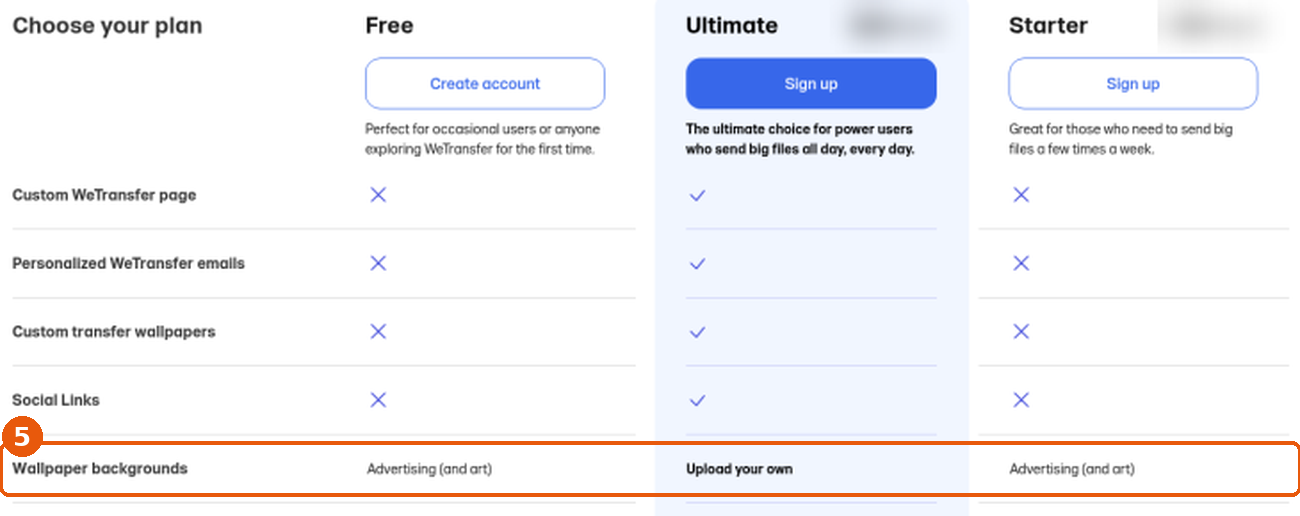The image size is (1300, 516).
Task: Click the Wallpaper backgrounds row label
Action: pos(100,468)
